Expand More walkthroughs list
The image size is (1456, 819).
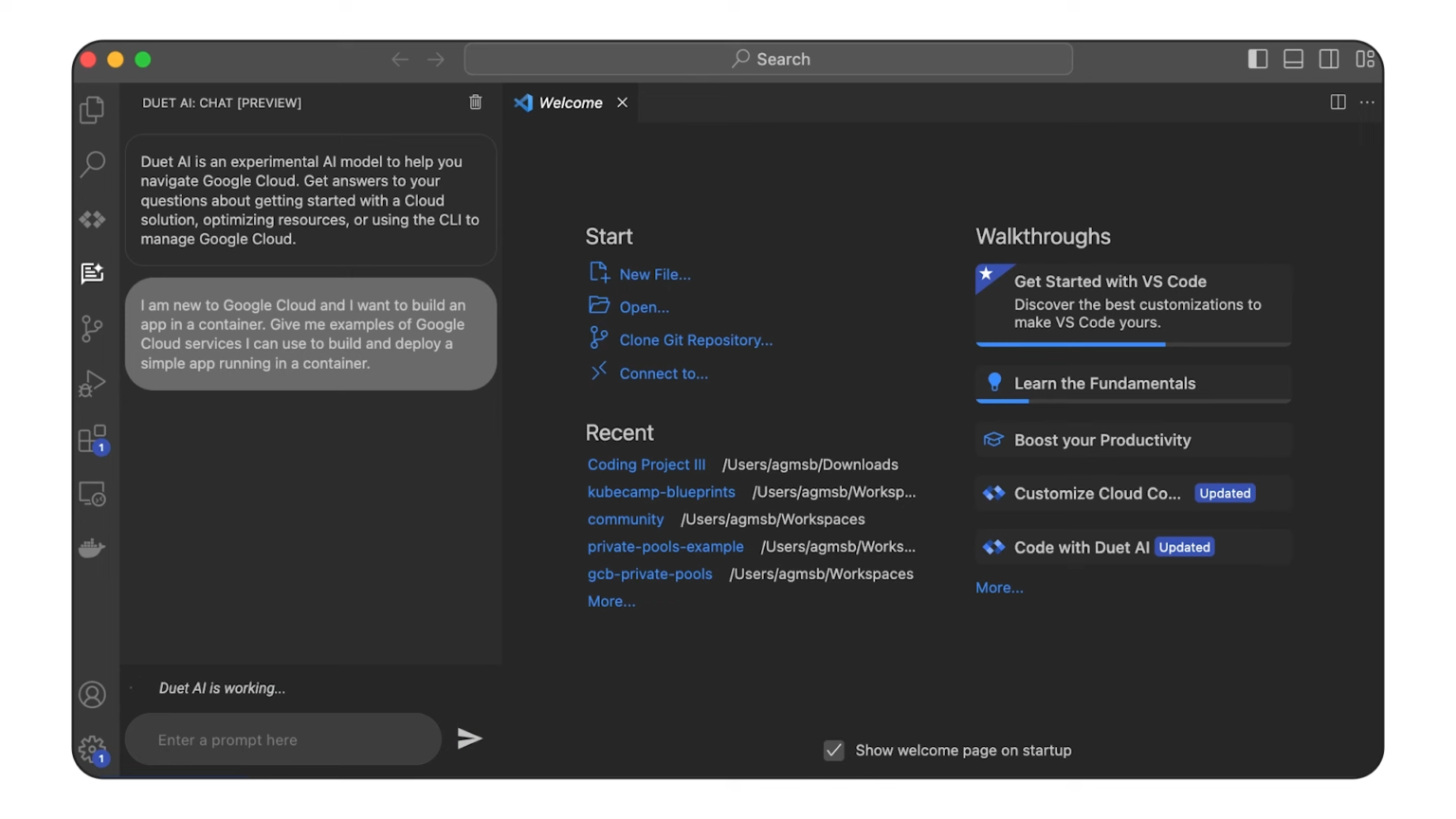point(999,588)
